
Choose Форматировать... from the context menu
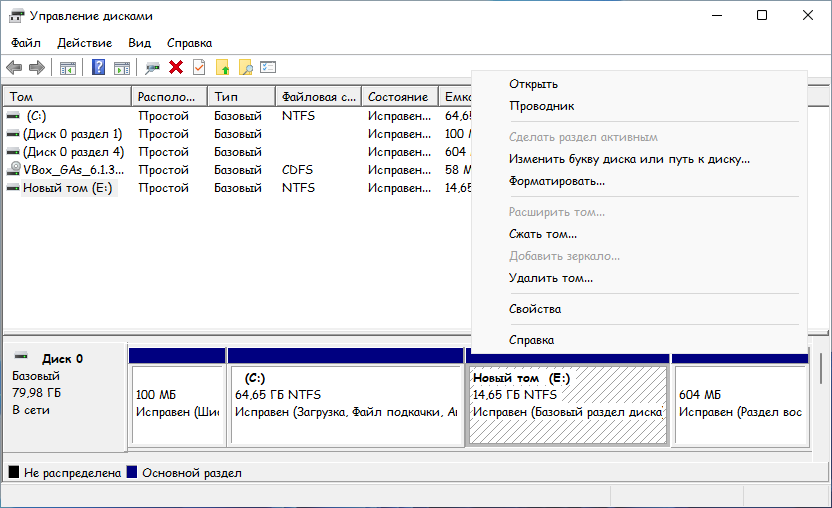(x=556, y=181)
